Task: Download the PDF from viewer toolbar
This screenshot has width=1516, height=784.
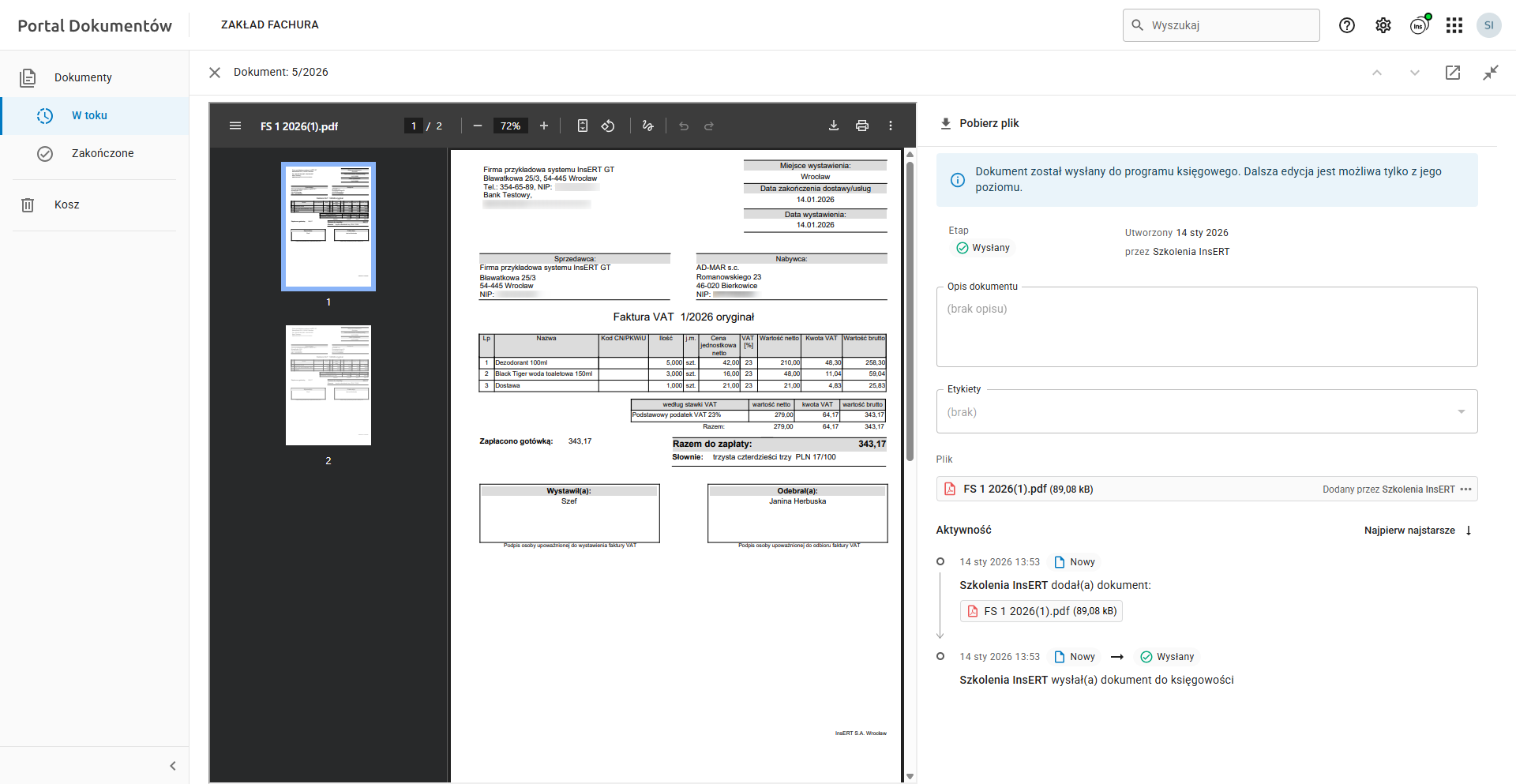Action: click(833, 126)
